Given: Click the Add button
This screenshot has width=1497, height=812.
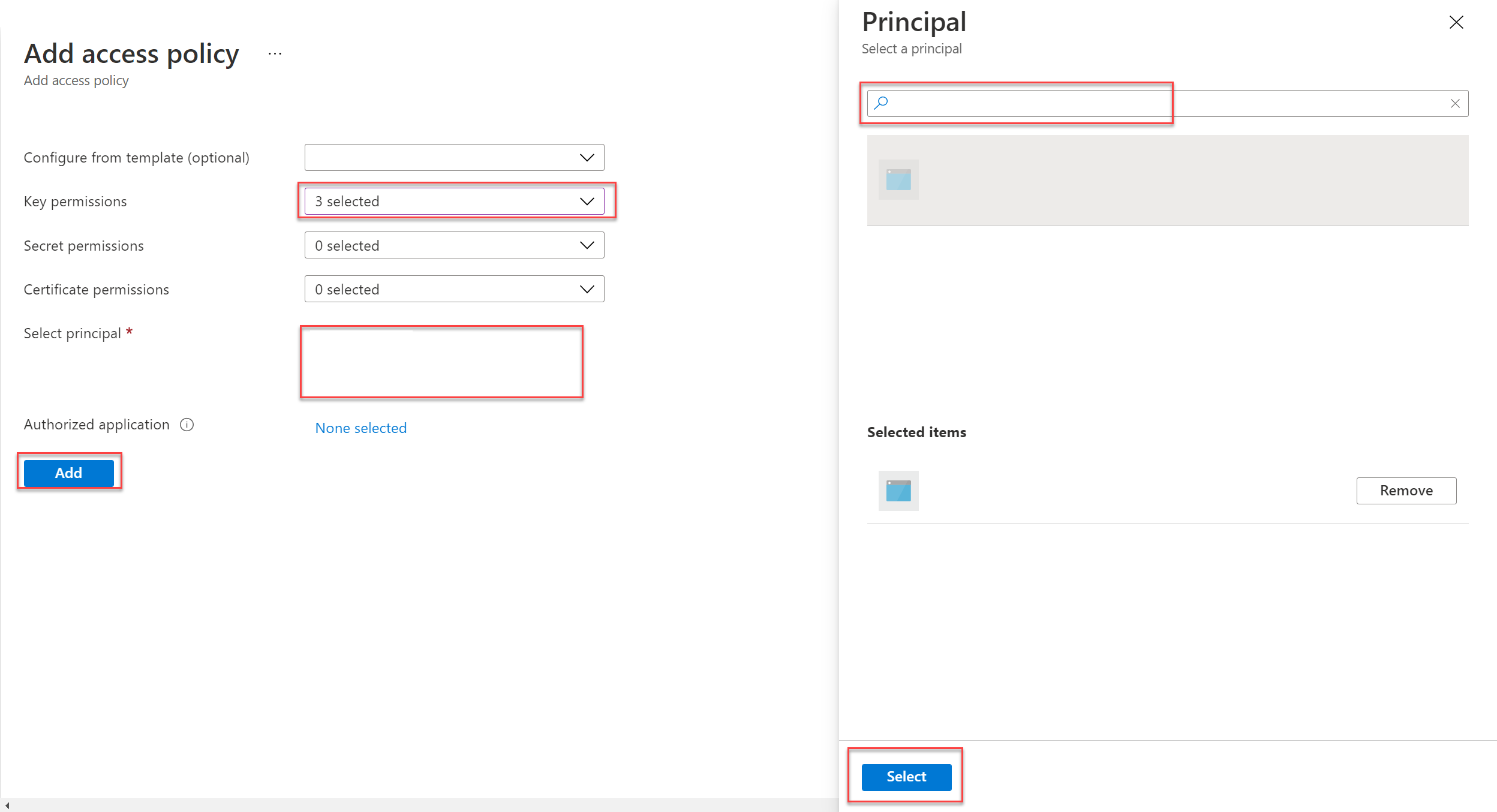Looking at the screenshot, I should point(69,473).
